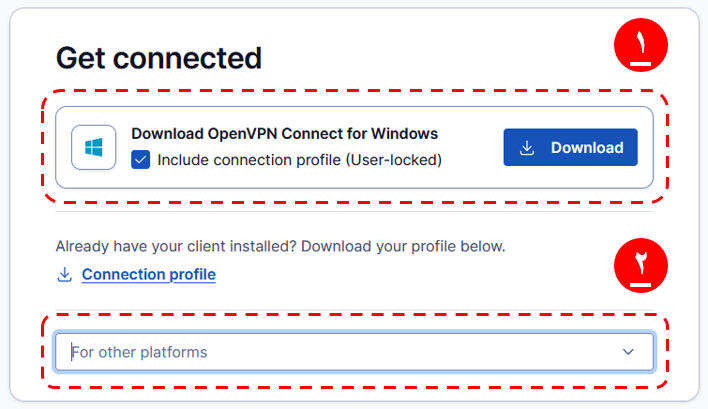The height and width of the screenshot is (409, 708).
Task: Click the Windows logo icon
Action: 94,148
